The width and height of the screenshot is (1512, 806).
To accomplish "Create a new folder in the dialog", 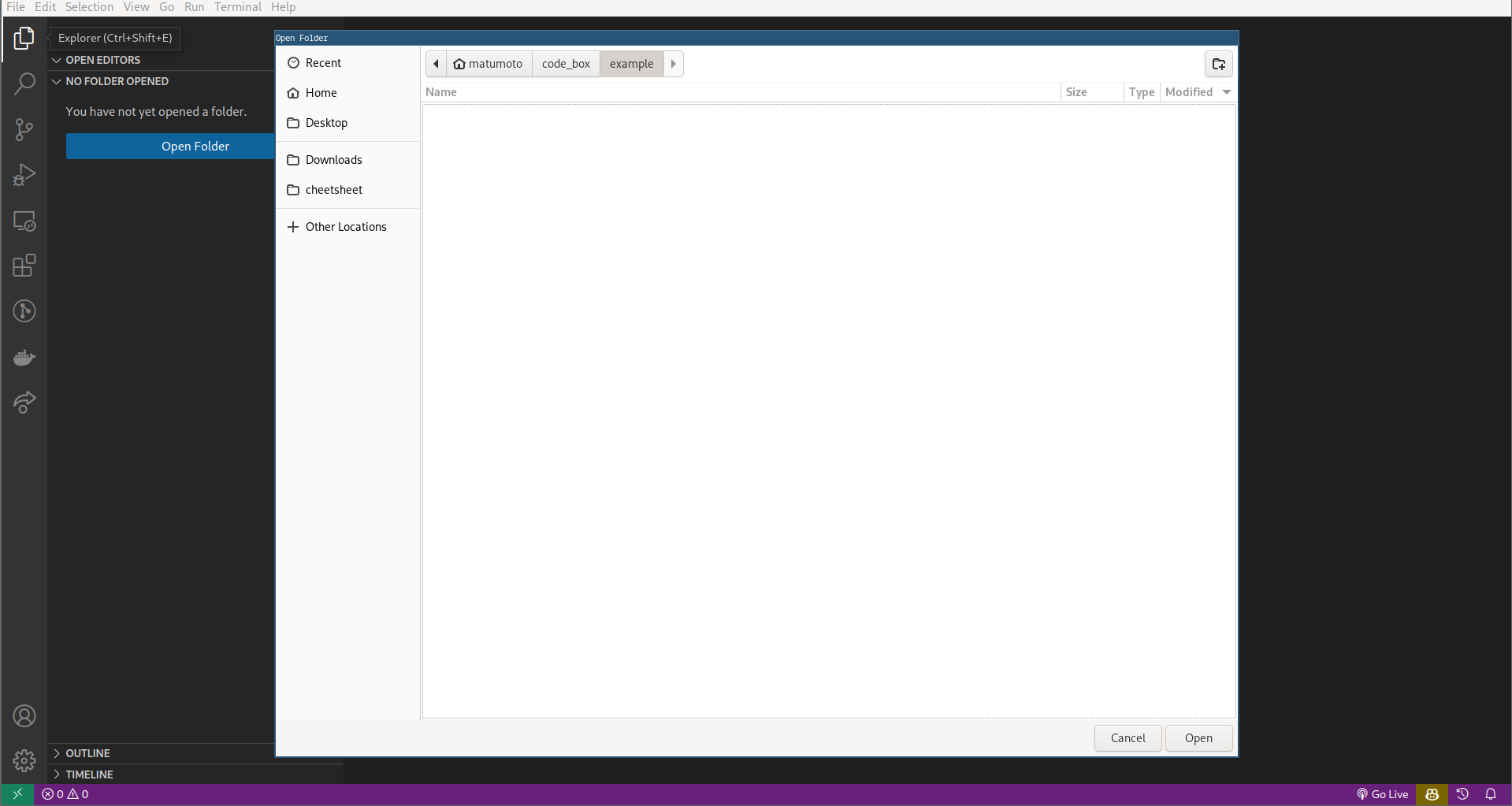I will point(1218,64).
